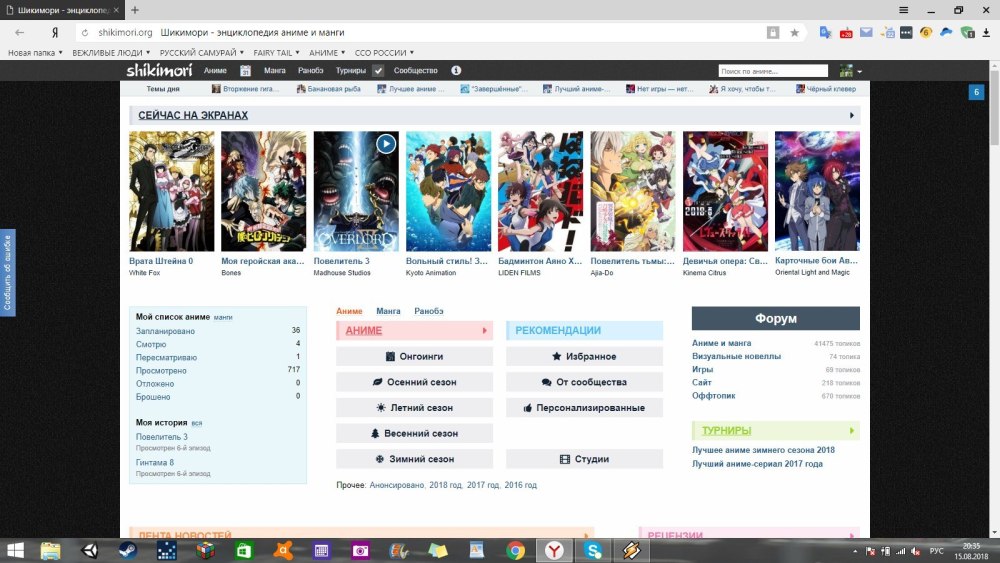This screenshot has height=563, width=1000.
Task: Open File Explorer from the taskbar
Action: coord(50,550)
